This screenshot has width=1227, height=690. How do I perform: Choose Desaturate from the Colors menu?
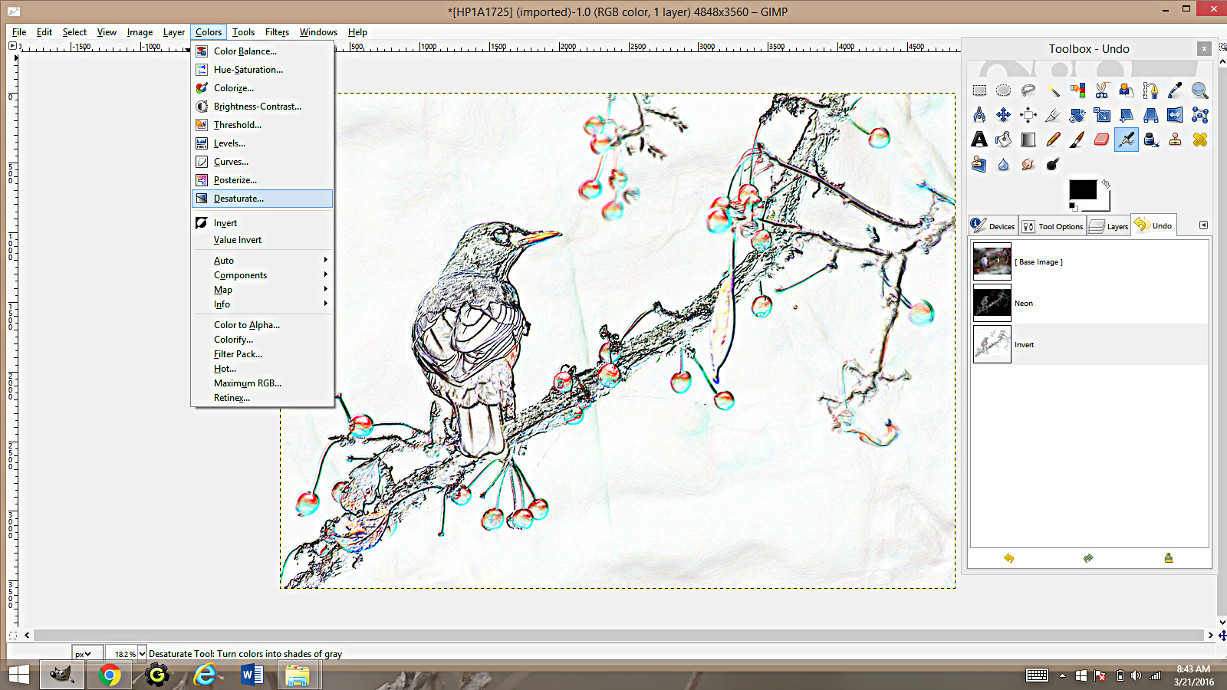pos(262,198)
